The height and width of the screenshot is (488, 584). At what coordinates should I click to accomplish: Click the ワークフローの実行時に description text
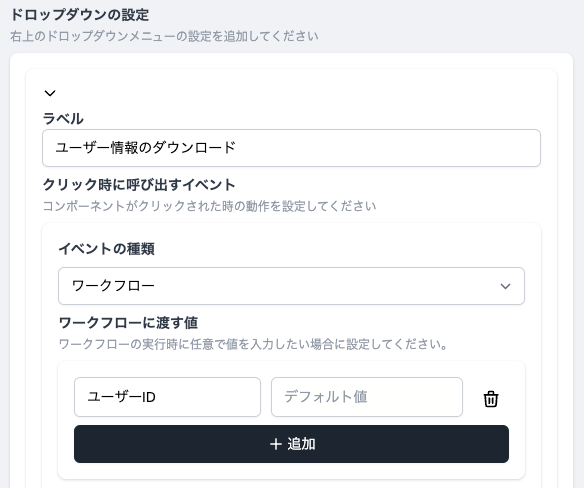253,344
